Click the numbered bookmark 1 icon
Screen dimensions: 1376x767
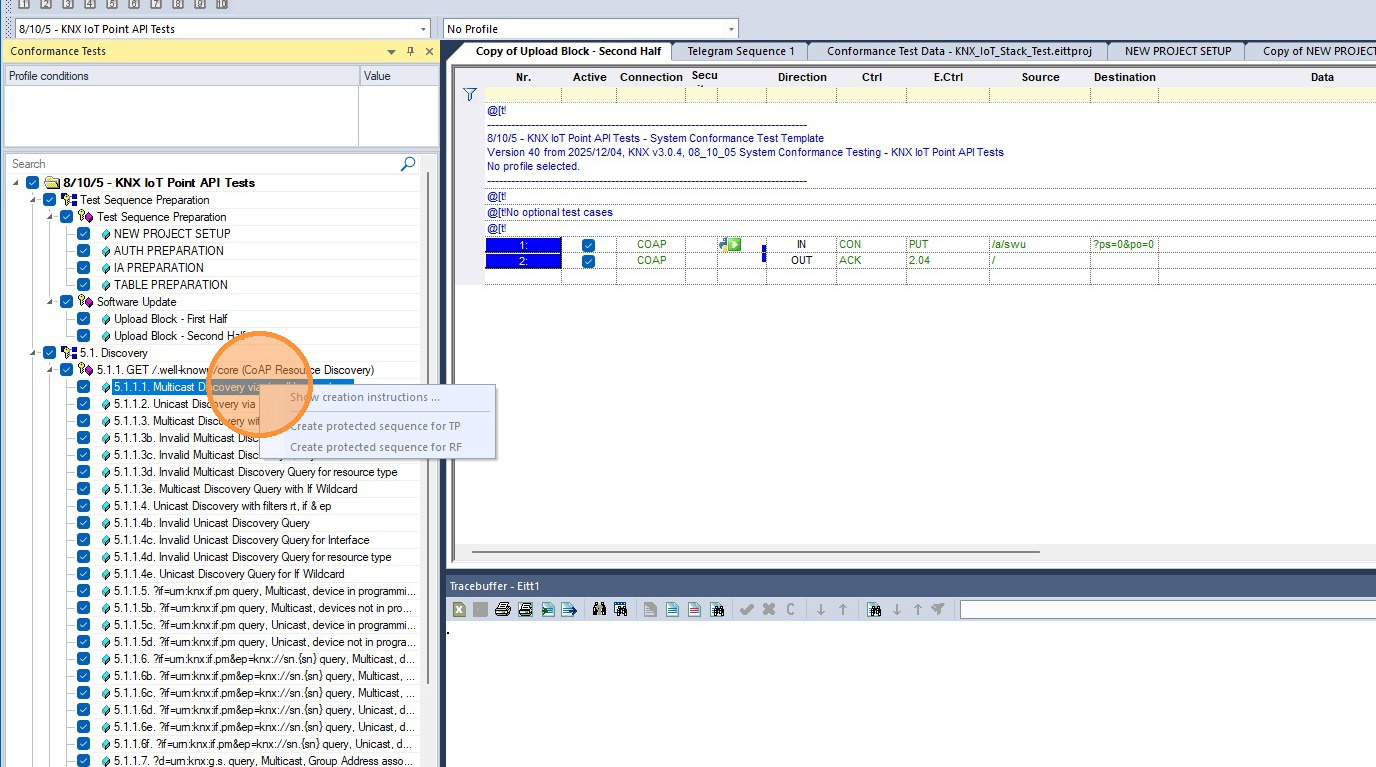pyautogui.click(x=24, y=4)
